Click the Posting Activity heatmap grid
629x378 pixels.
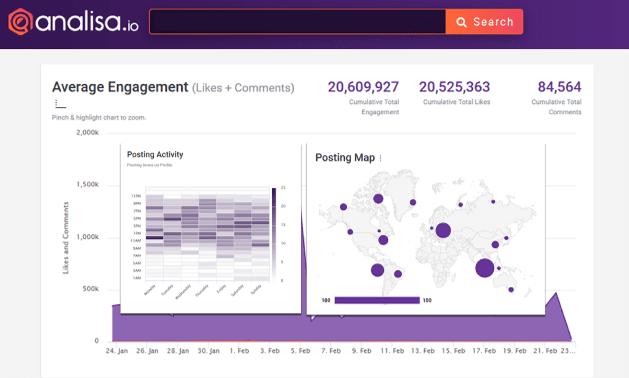207,234
